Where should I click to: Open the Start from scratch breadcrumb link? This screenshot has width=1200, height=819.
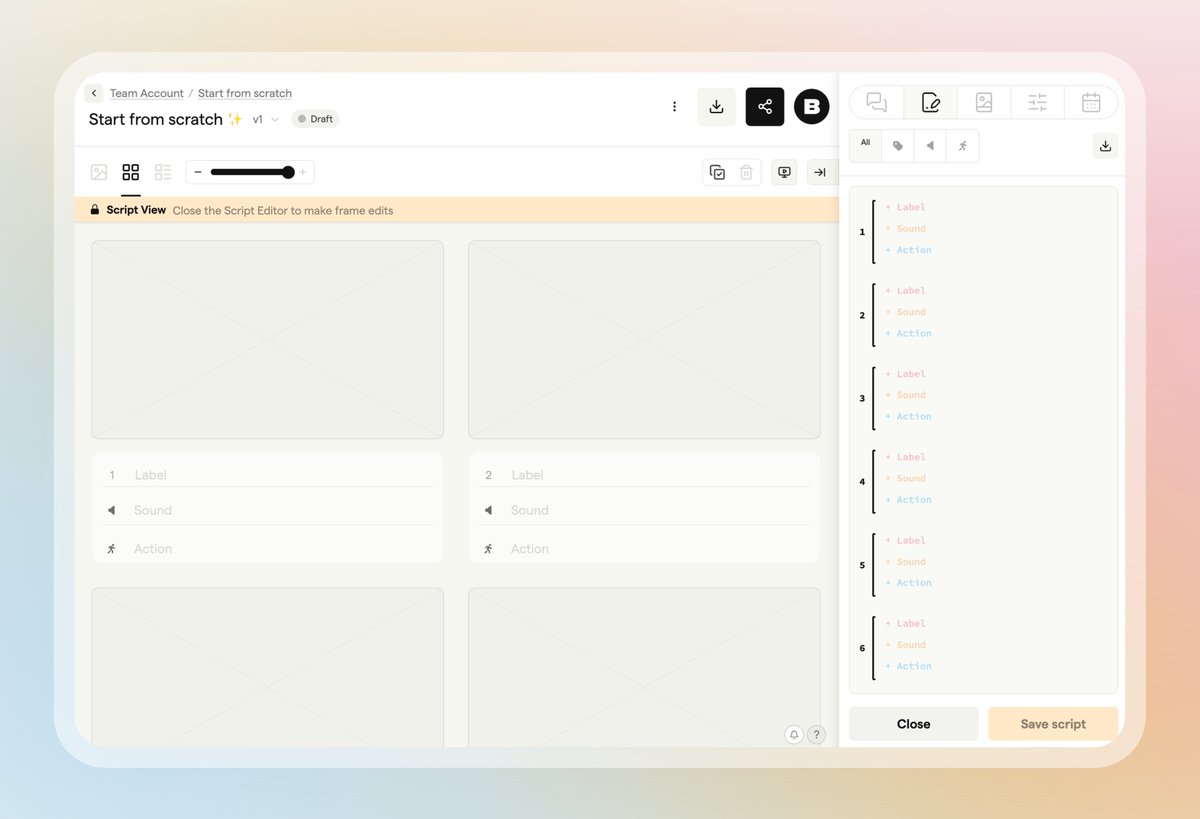[245, 93]
